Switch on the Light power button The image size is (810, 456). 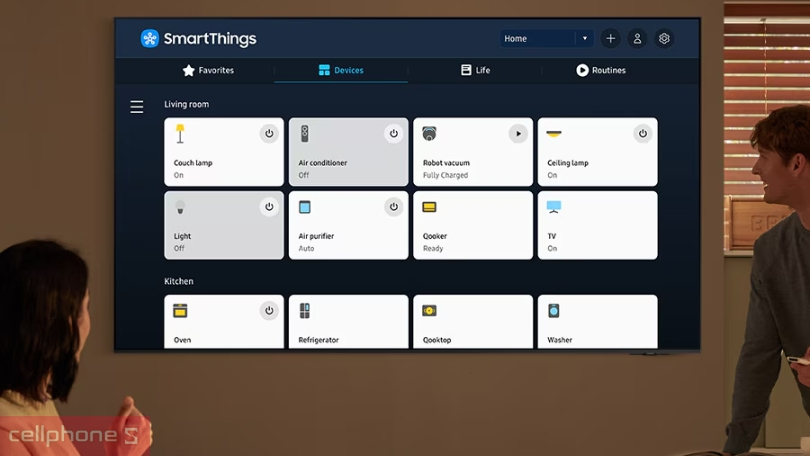click(x=269, y=207)
